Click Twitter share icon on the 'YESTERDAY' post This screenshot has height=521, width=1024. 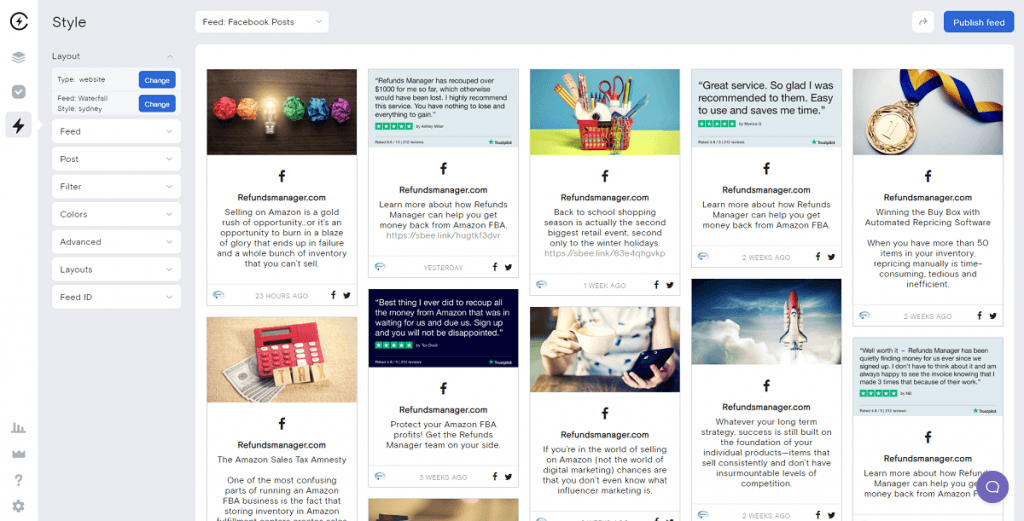508,267
